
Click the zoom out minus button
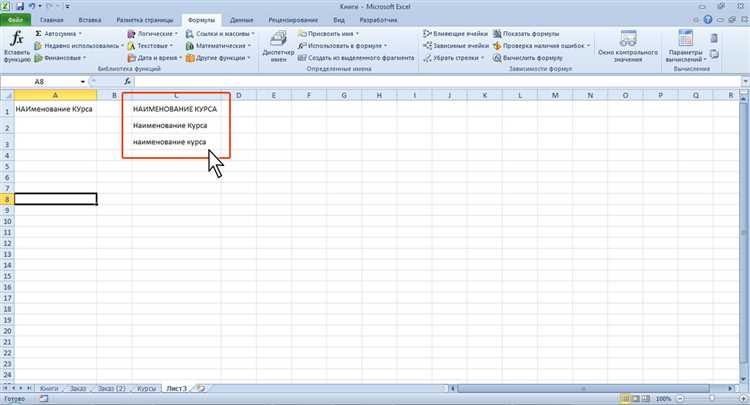coord(680,398)
